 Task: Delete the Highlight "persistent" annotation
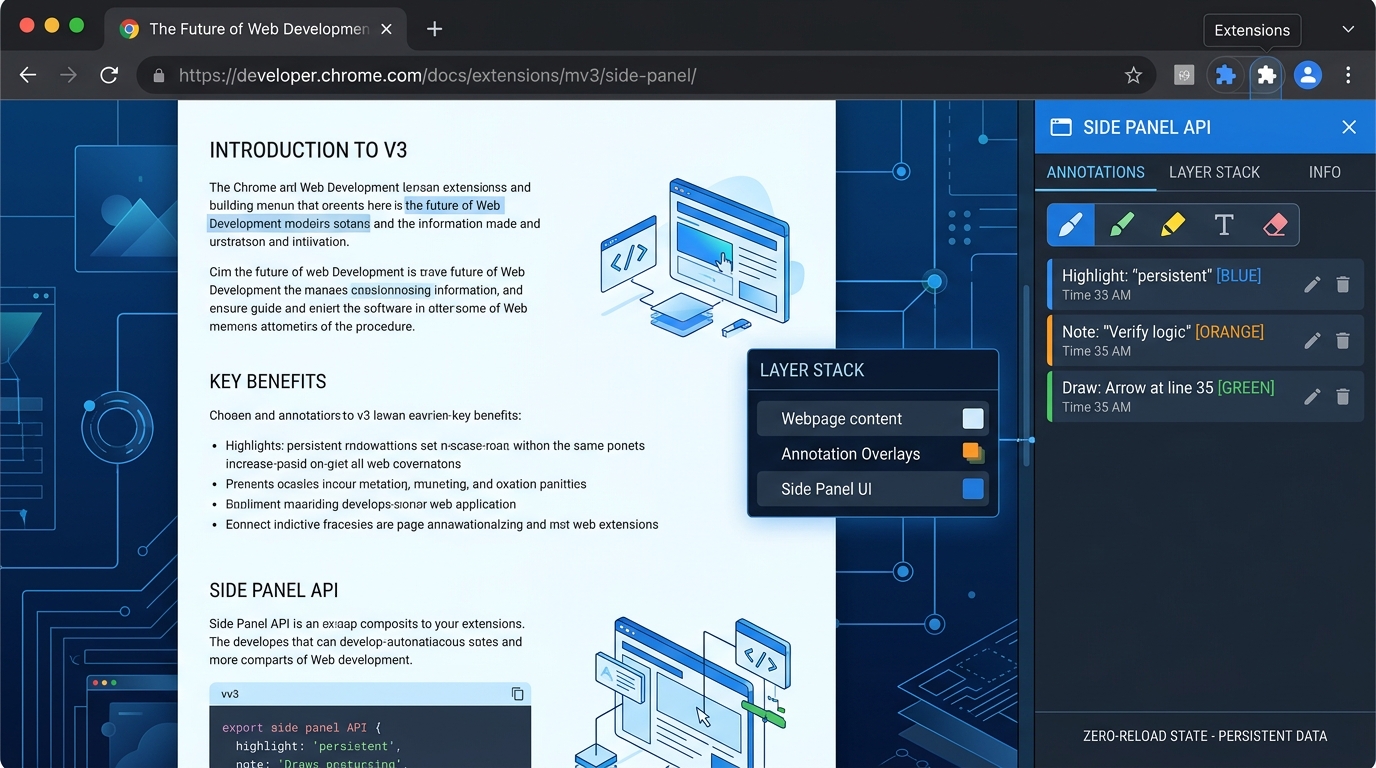1343,285
